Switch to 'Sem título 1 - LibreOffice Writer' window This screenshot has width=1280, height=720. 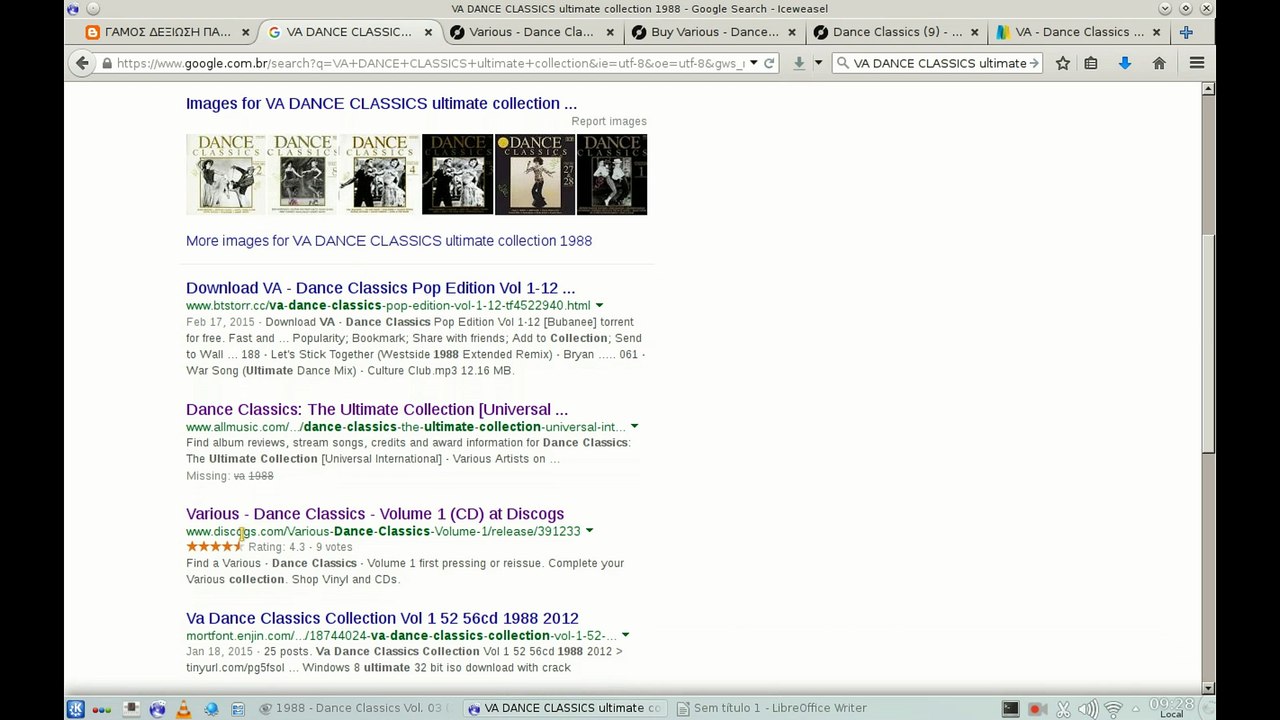(x=771, y=709)
